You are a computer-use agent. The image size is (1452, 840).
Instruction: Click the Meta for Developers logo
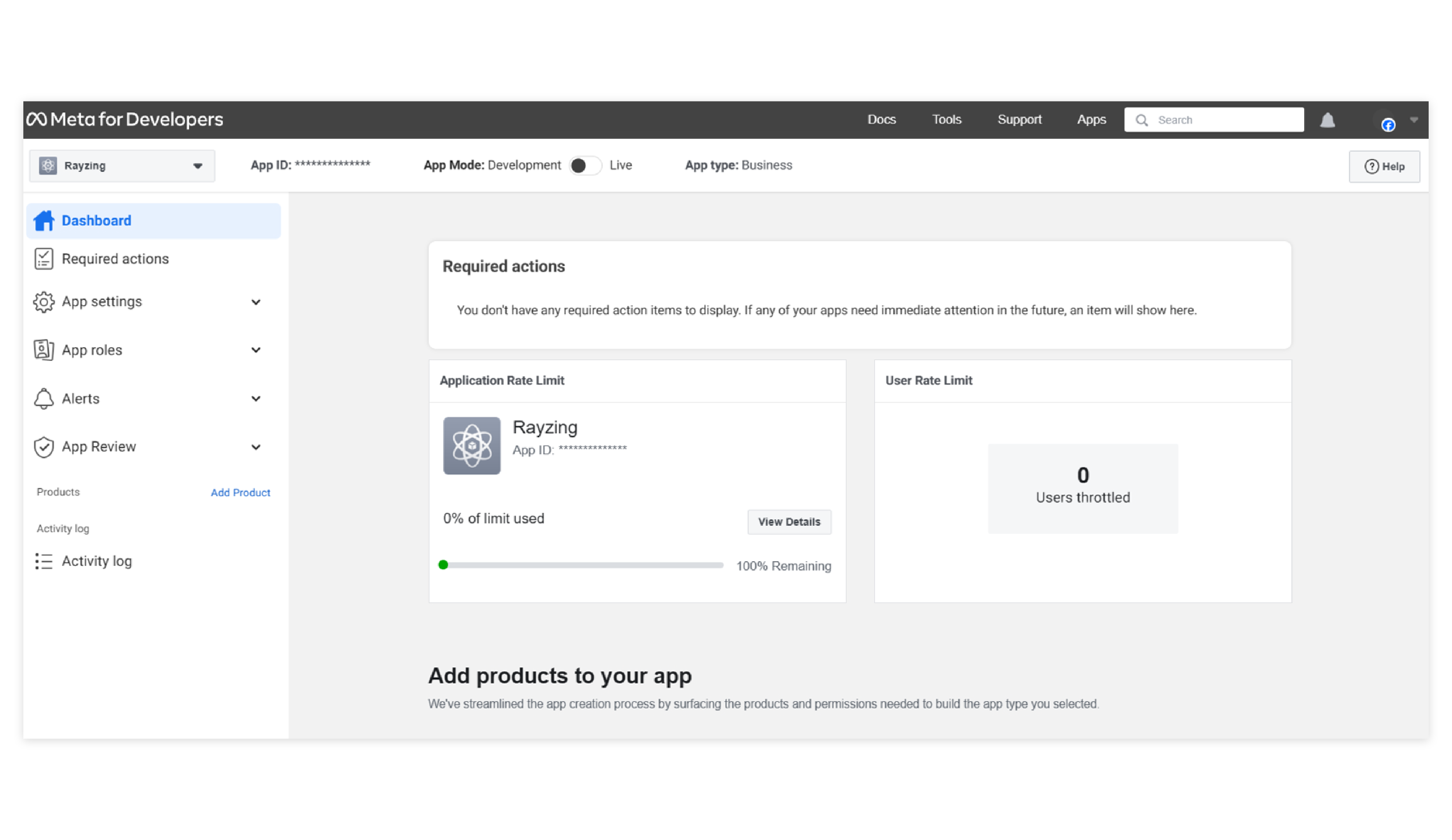coord(125,120)
